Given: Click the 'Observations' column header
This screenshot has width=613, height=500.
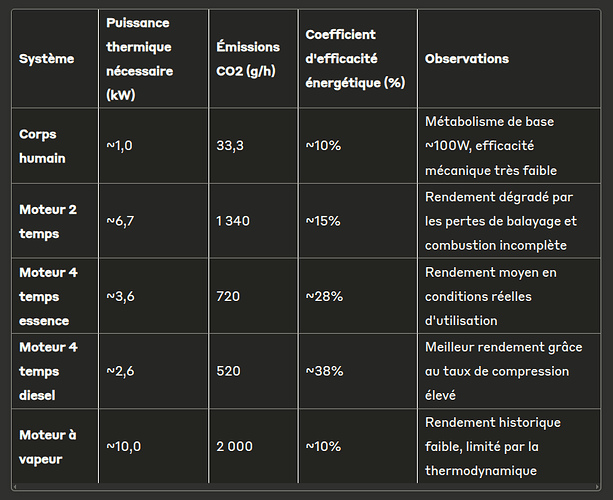Looking at the screenshot, I should (467, 59).
